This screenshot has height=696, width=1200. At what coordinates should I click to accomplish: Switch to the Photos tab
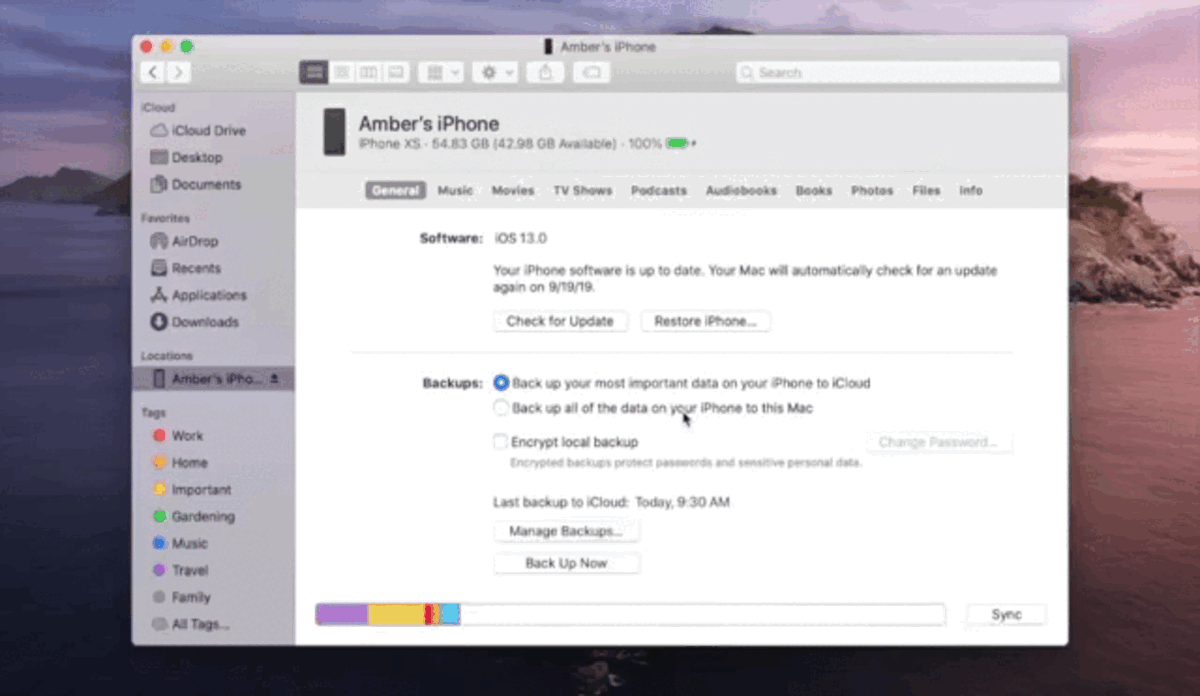(872, 191)
